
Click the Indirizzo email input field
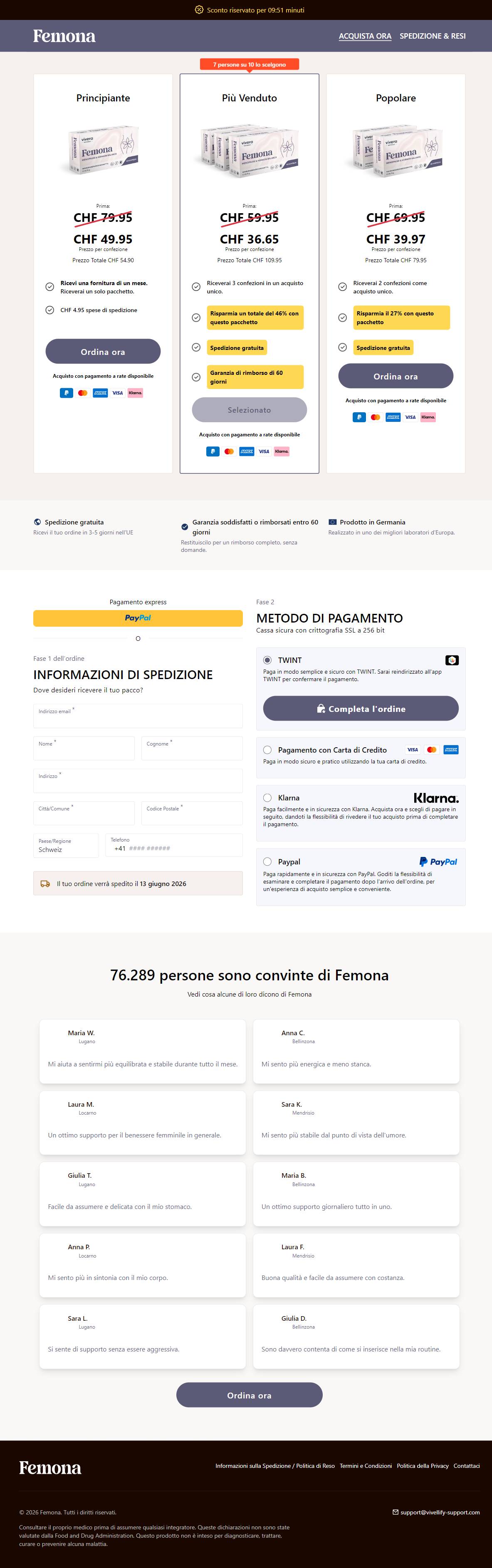[x=138, y=716]
